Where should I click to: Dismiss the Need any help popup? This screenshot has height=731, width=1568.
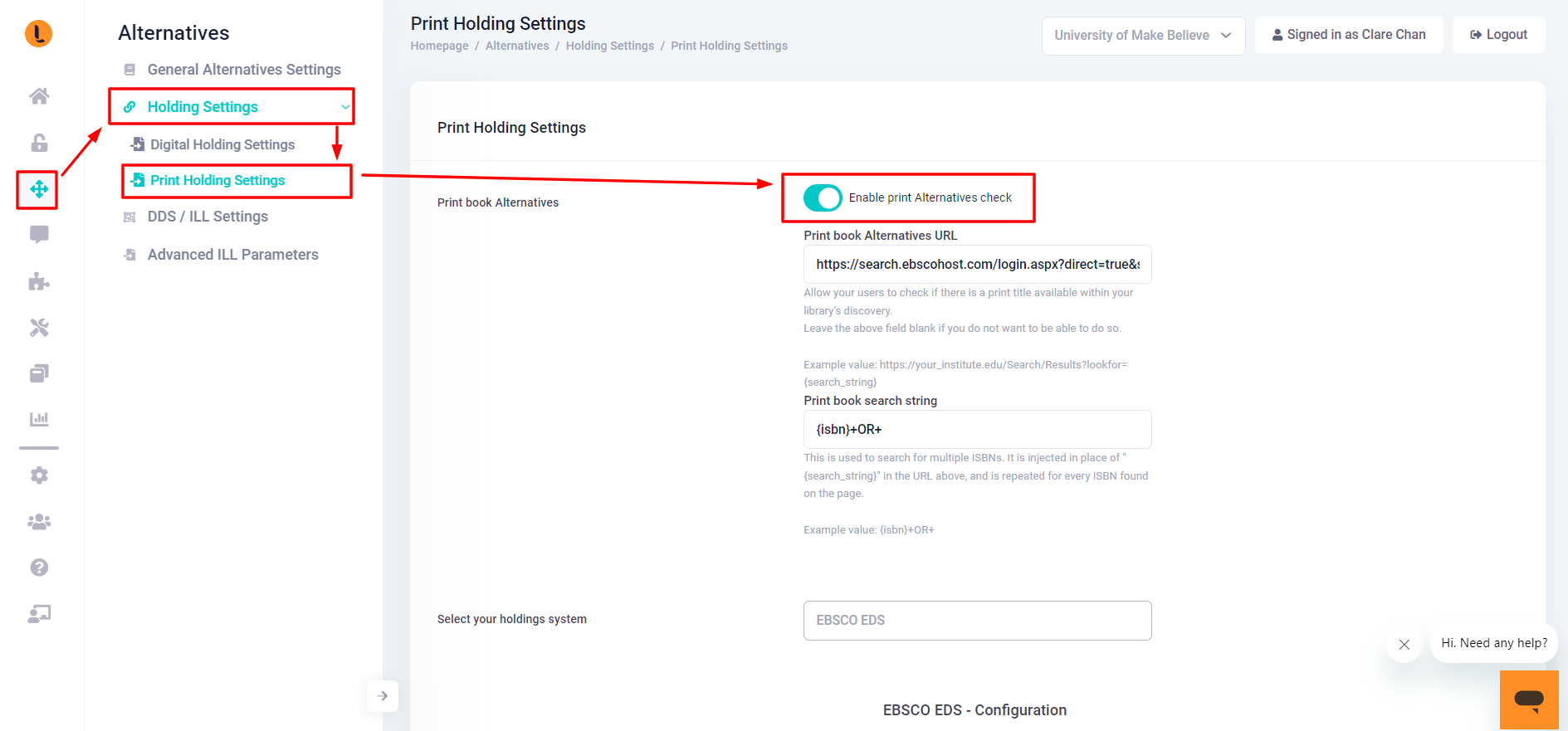(1404, 645)
